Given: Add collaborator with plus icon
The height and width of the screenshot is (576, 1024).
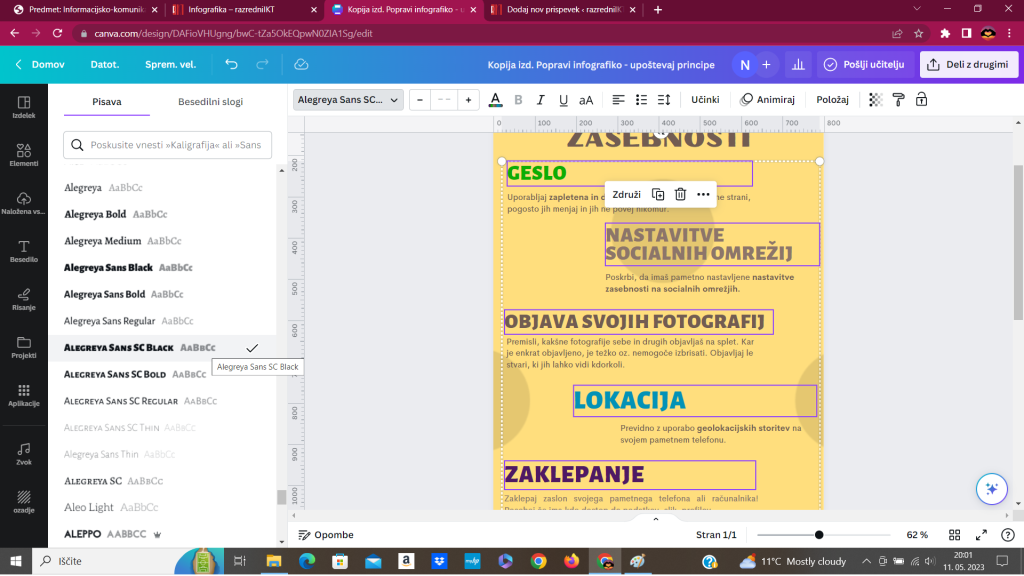Looking at the screenshot, I should (767, 65).
